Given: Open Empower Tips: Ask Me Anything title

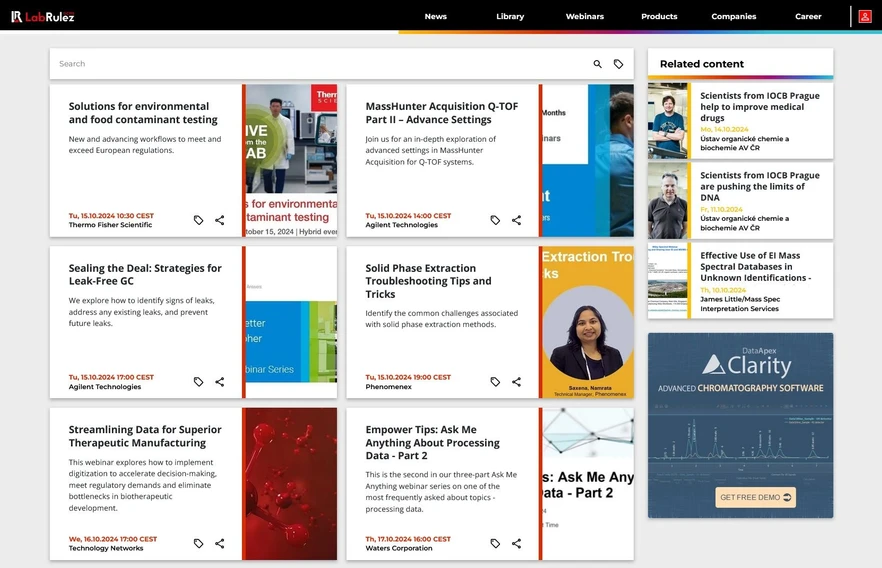Looking at the screenshot, I should click(x=433, y=443).
